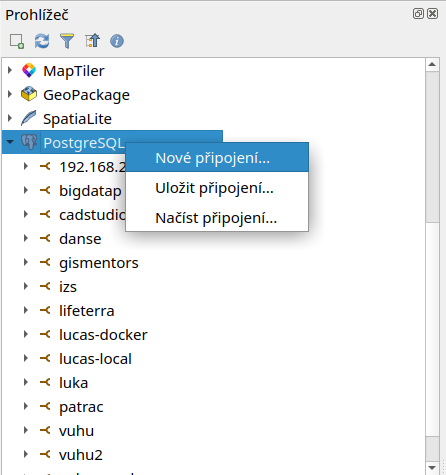The height and width of the screenshot is (475, 446).
Task: Click the PostgreSQL elephant icon
Action: 29,142
